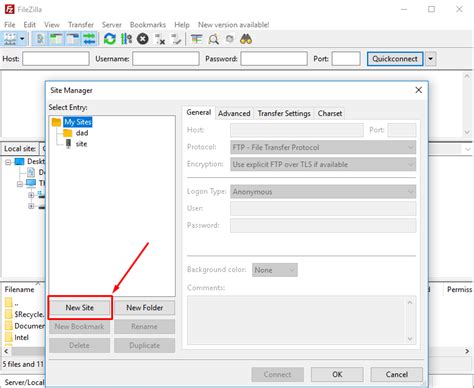
Task: Click the Comments text area
Action: tap(302, 320)
